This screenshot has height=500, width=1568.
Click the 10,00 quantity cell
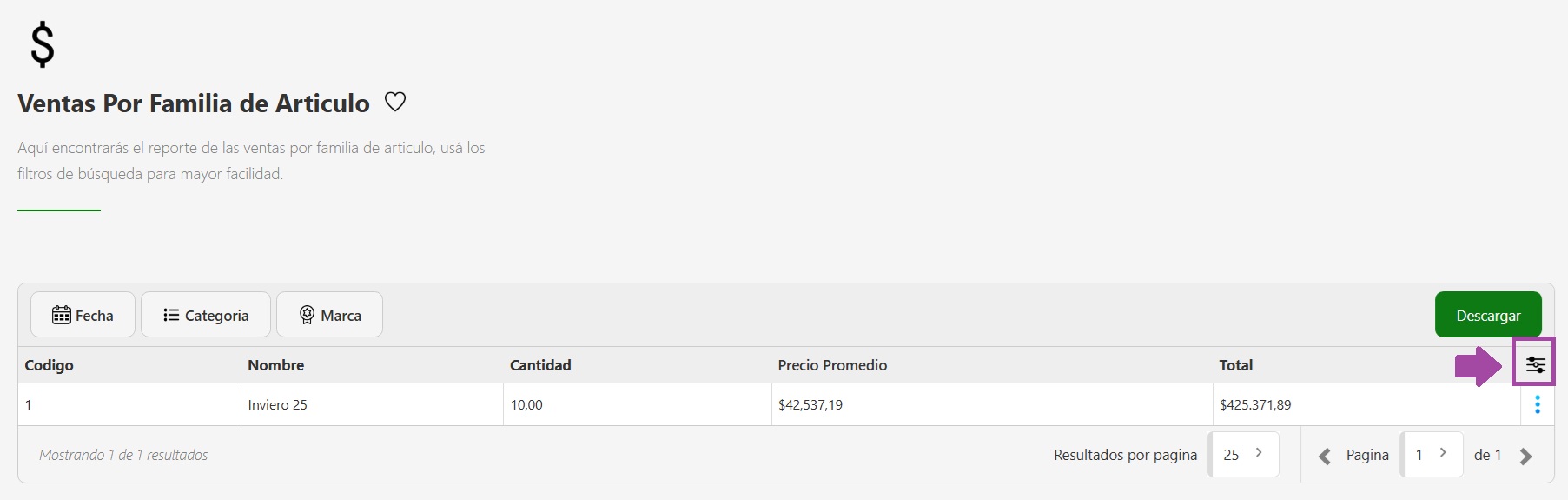(x=526, y=404)
